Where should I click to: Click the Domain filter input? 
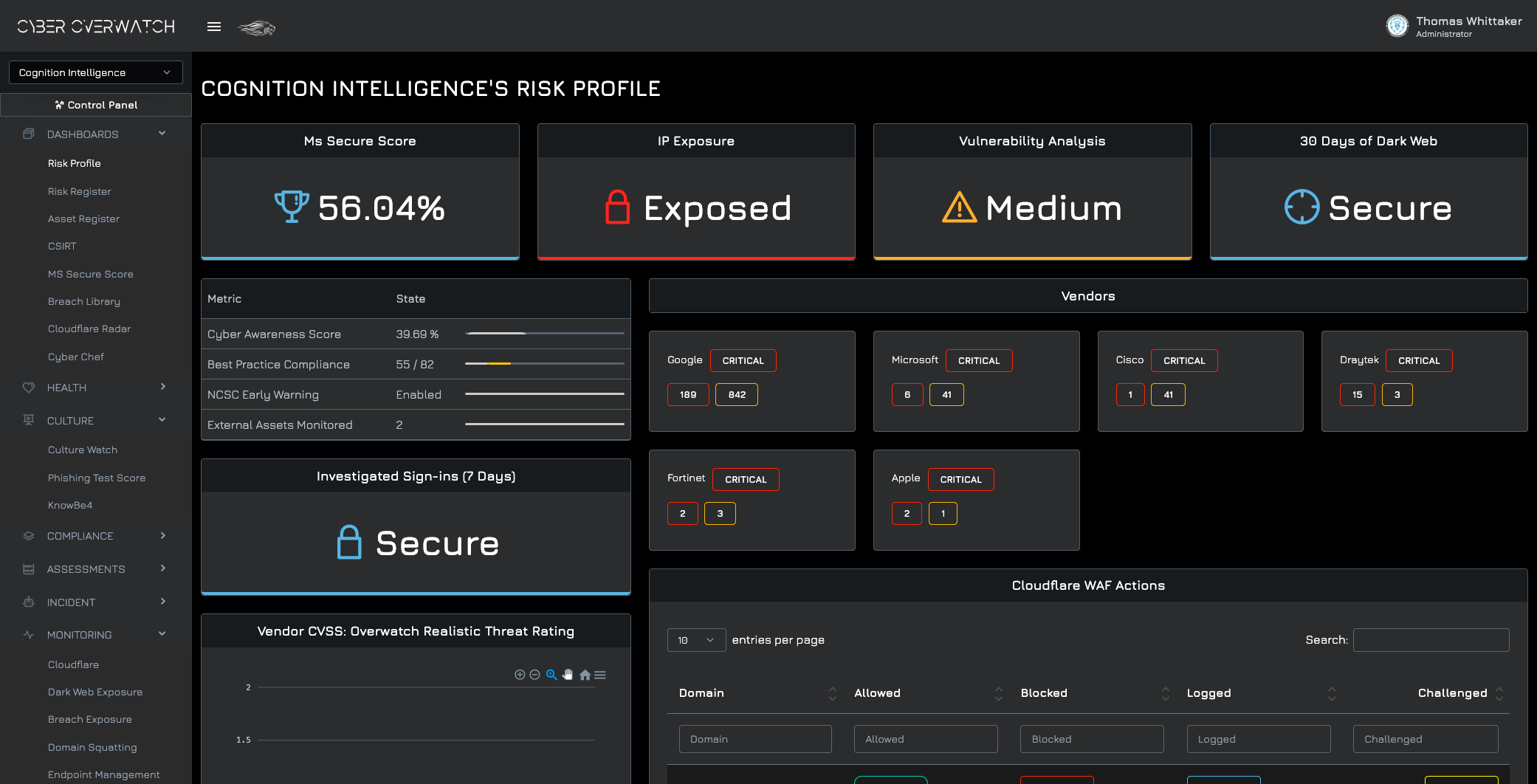click(755, 739)
